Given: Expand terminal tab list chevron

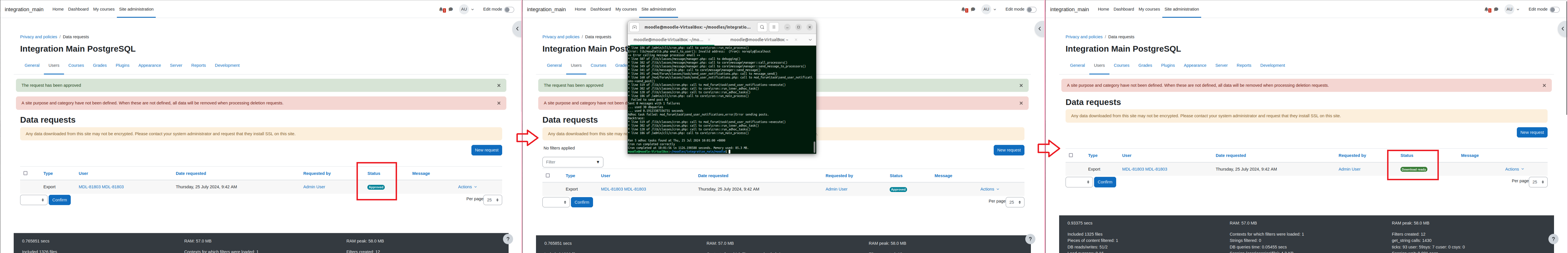Looking at the screenshot, I should click(x=810, y=40).
